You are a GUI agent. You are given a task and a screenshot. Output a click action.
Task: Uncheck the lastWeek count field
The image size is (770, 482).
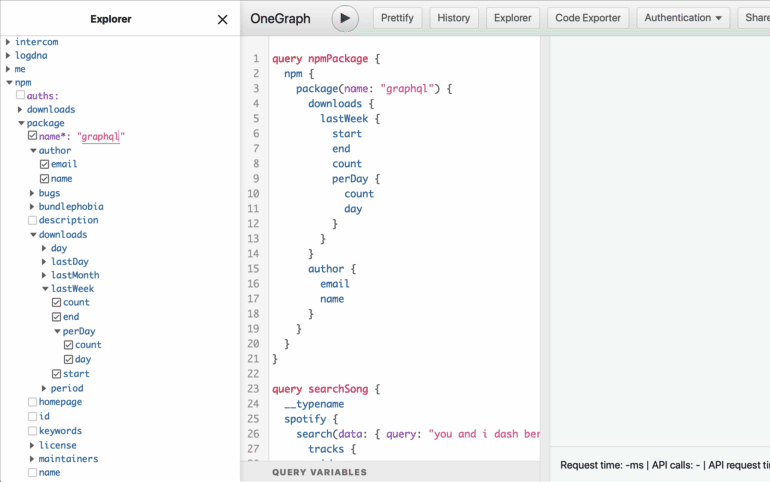pos(57,302)
